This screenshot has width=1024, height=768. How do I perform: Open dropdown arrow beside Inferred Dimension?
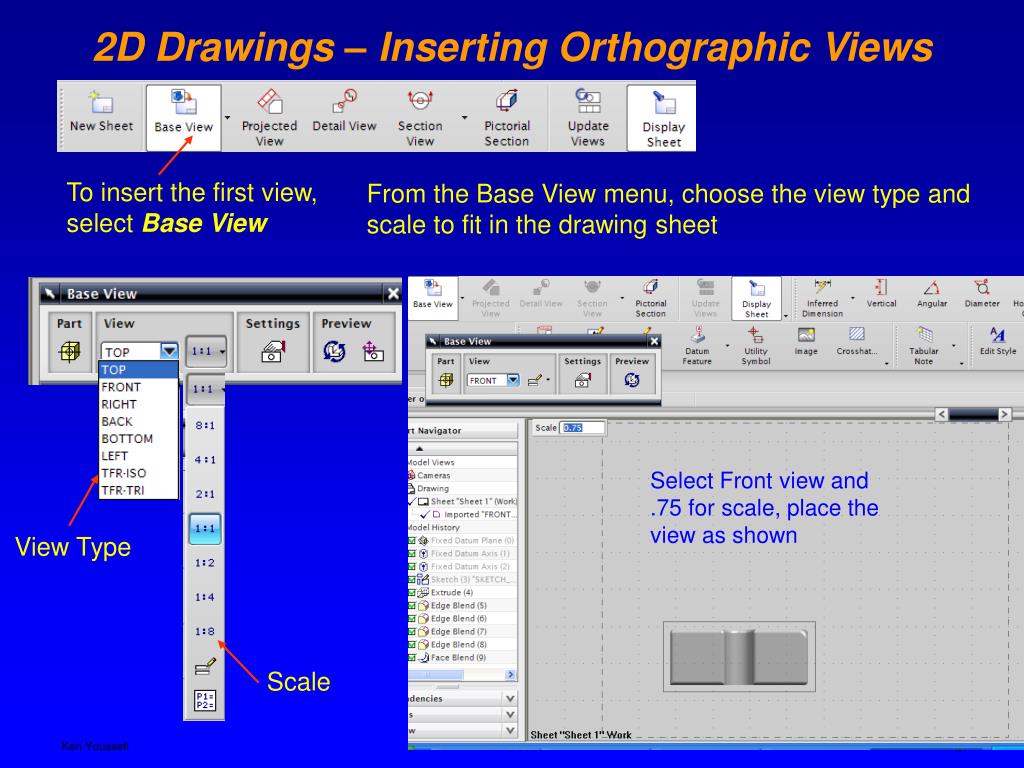pos(852,298)
